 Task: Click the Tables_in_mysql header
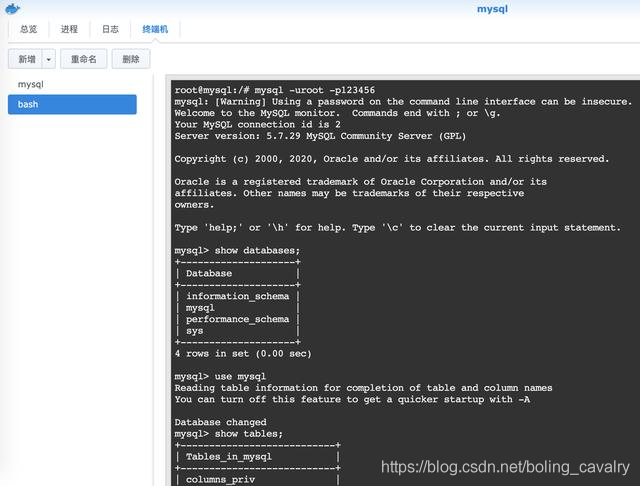click(x=229, y=457)
